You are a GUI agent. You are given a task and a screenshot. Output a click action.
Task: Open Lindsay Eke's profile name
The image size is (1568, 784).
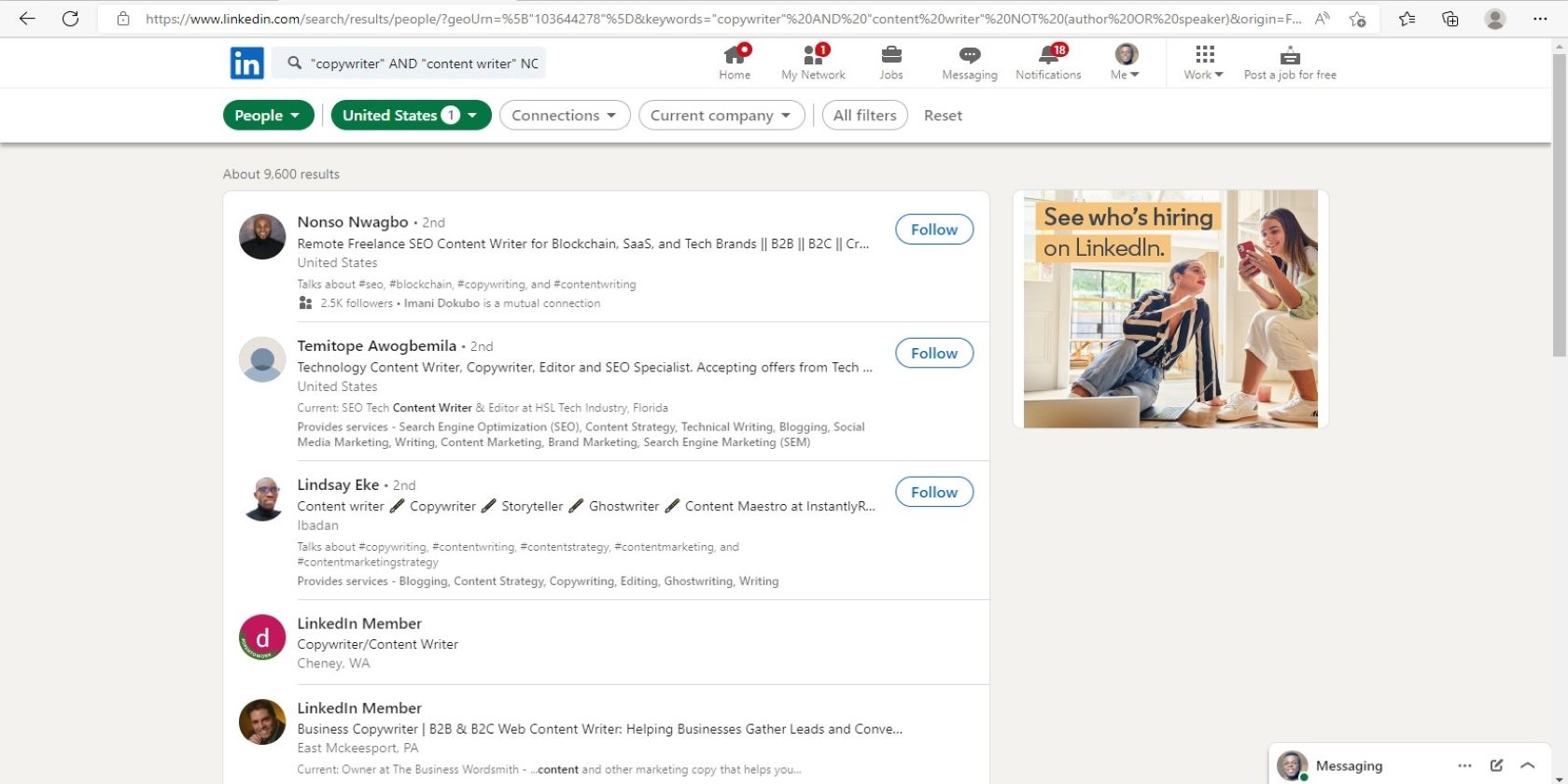pyautogui.click(x=338, y=485)
